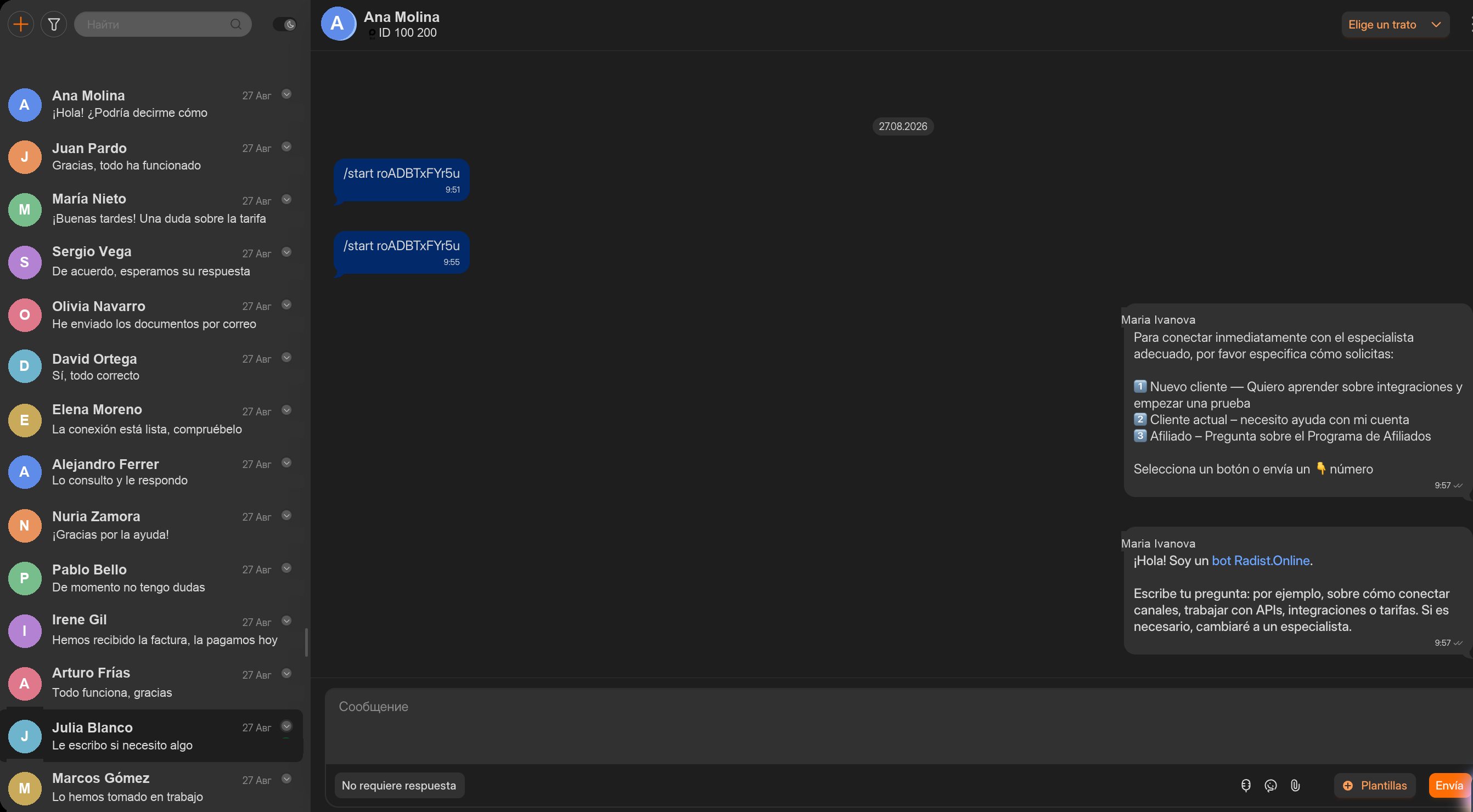Open Plantillas templates button
The image size is (1473, 812).
pyautogui.click(x=1375, y=785)
